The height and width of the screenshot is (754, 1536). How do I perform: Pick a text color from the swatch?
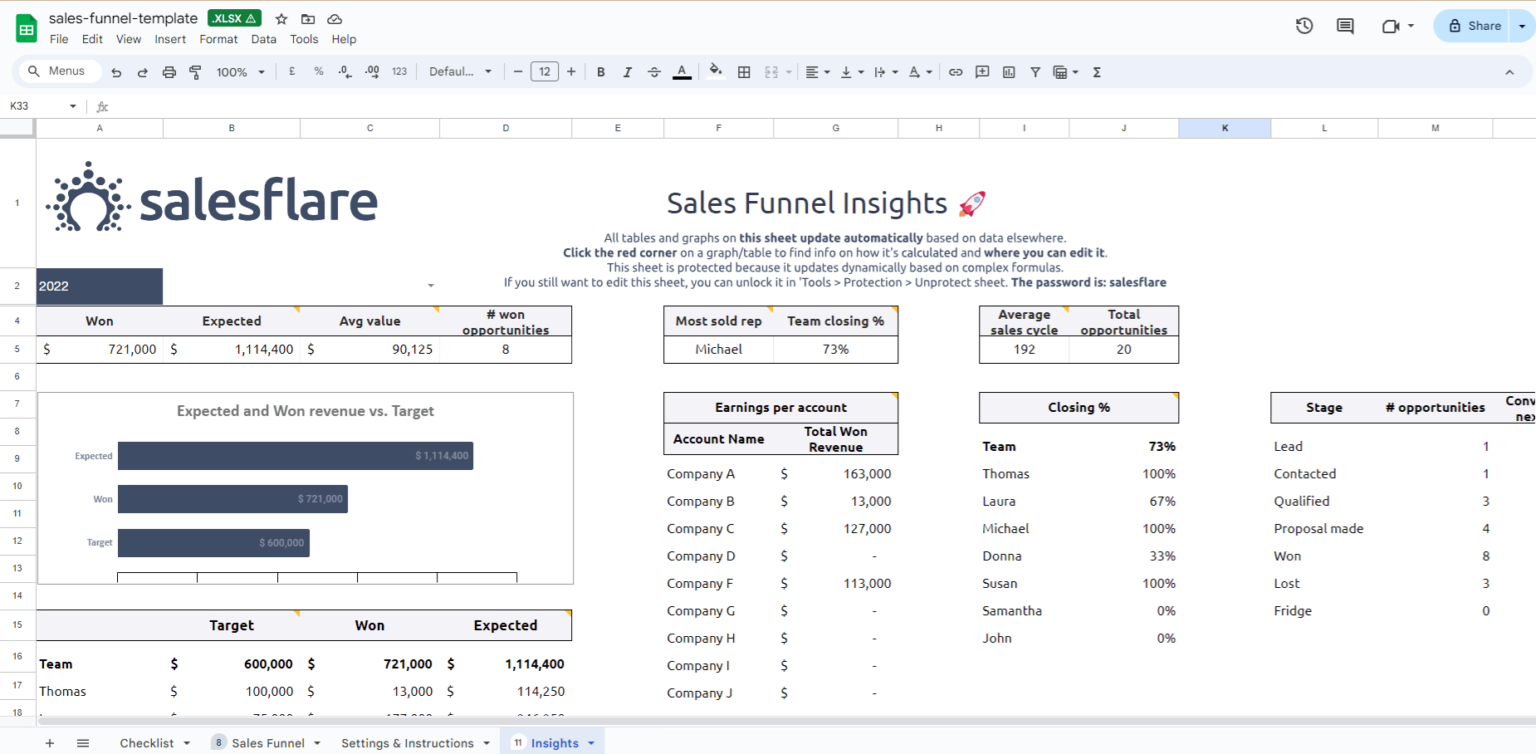681,71
